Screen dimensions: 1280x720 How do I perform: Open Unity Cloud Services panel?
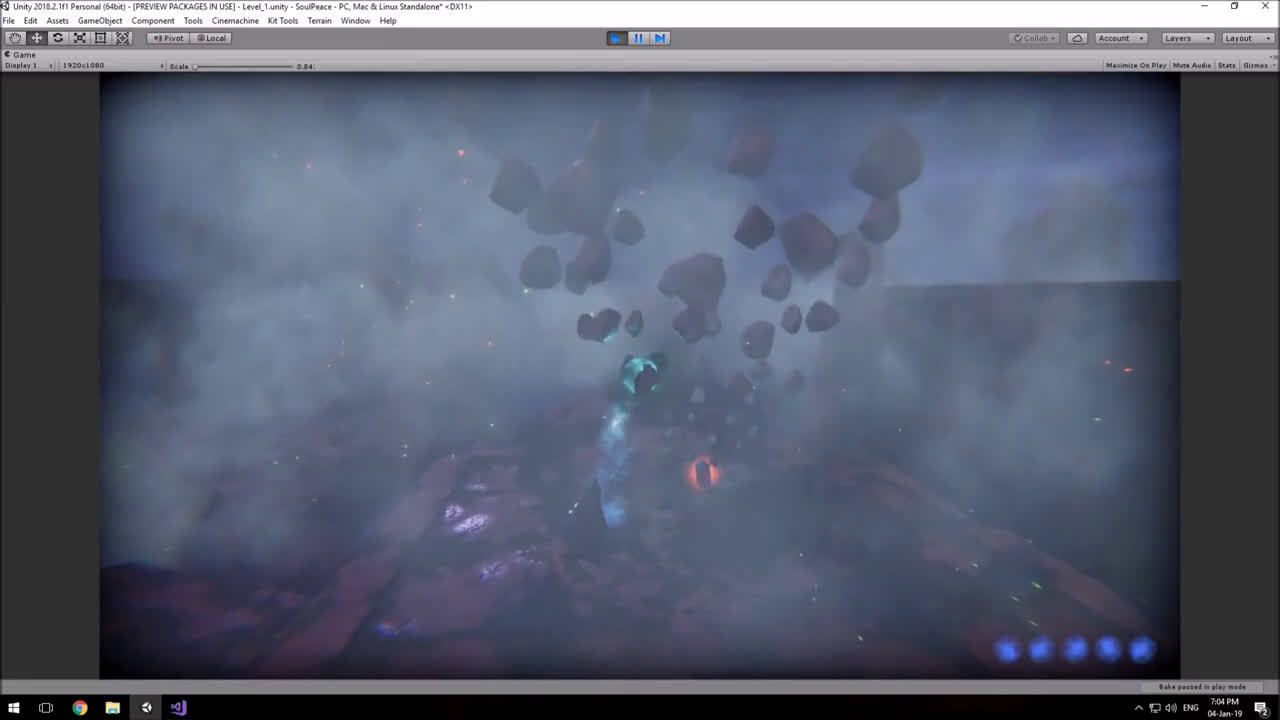1078,37
